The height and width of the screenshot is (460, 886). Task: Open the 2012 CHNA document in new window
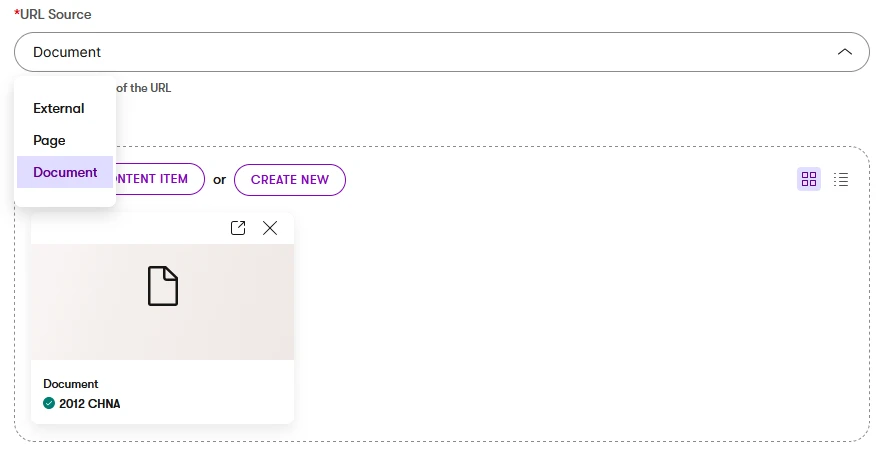click(238, 228)
